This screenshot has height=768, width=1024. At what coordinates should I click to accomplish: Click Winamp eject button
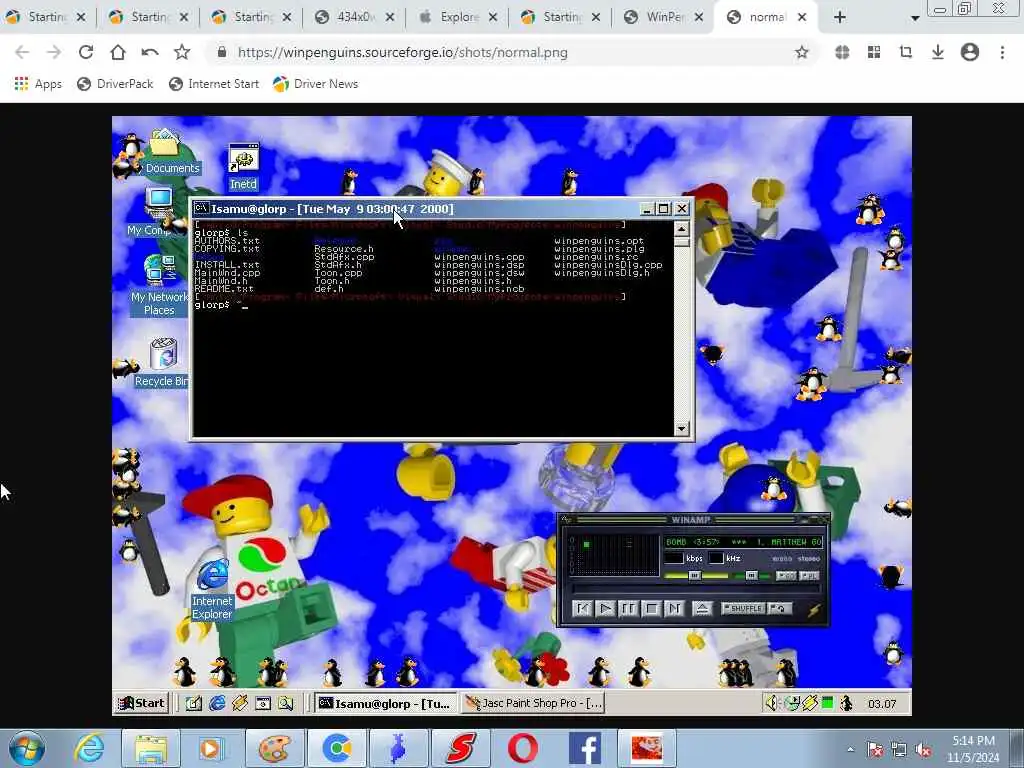click(702, 609)
